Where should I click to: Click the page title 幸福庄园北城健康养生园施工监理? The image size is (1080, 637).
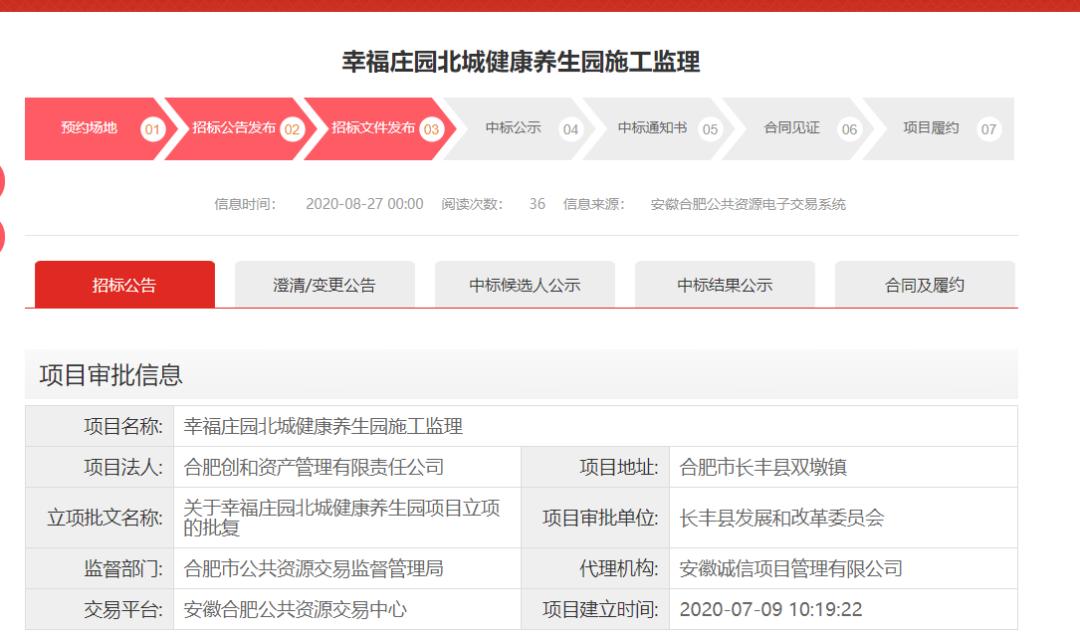coord(521,62)
